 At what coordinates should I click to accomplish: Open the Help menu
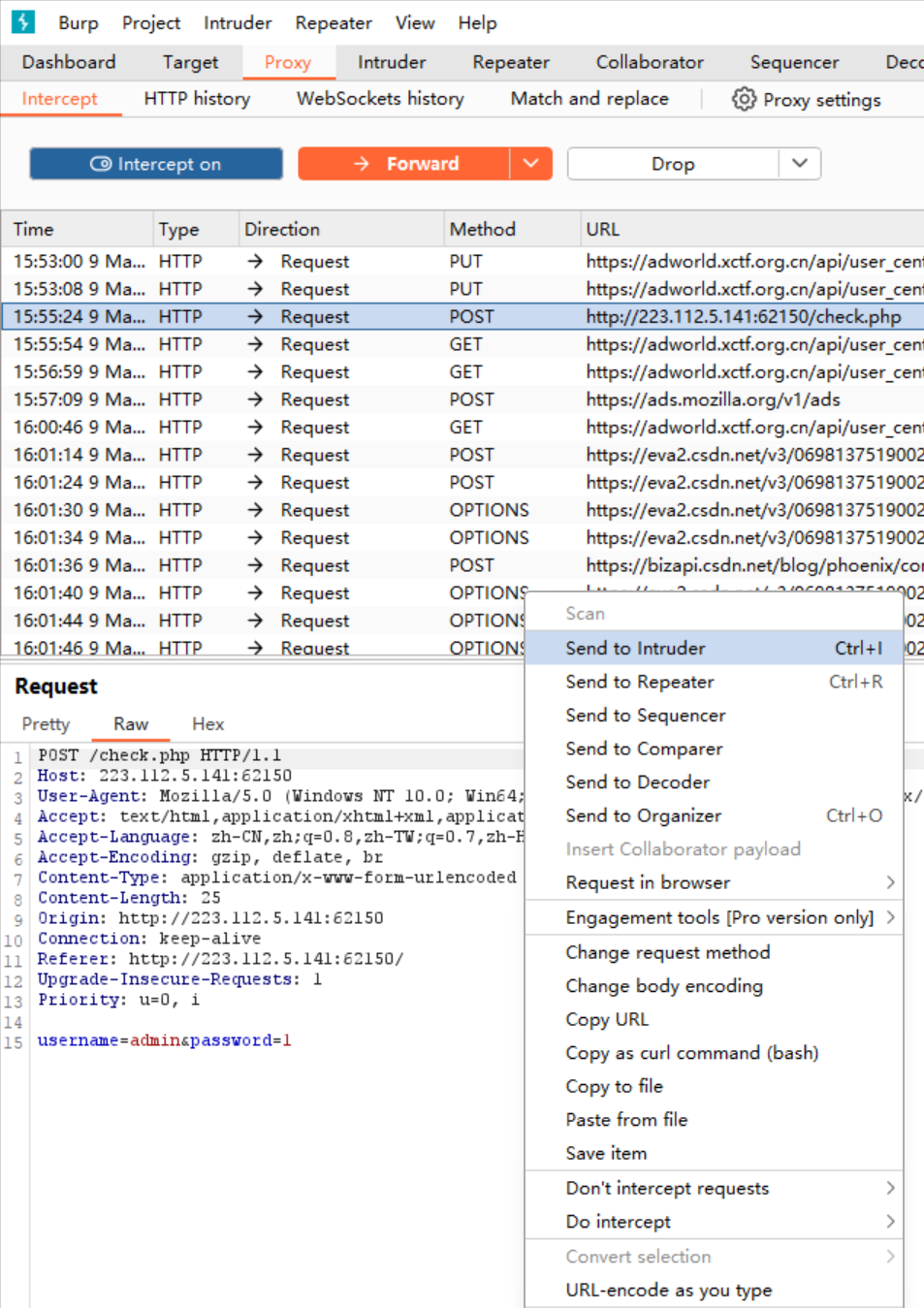[x=477, y=22]
